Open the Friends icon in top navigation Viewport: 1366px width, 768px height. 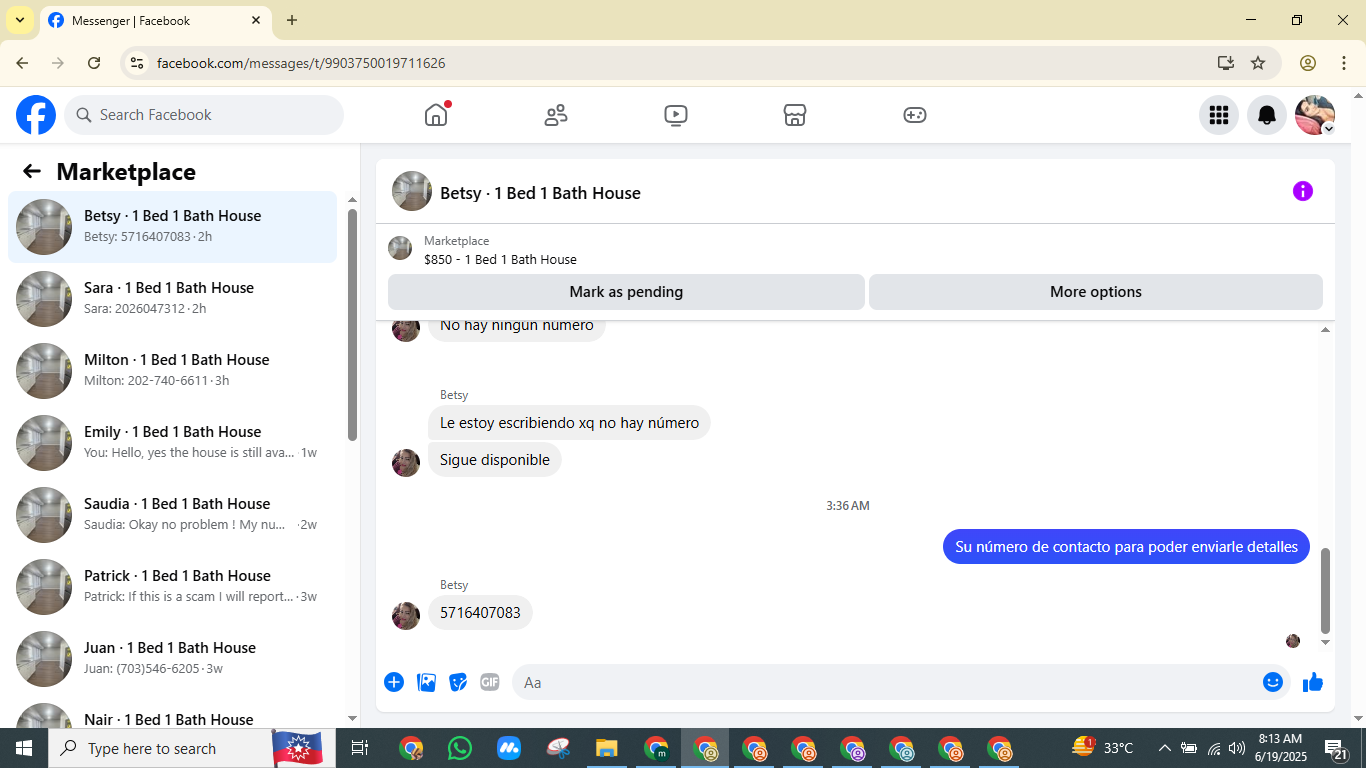[x=556, y=115]
